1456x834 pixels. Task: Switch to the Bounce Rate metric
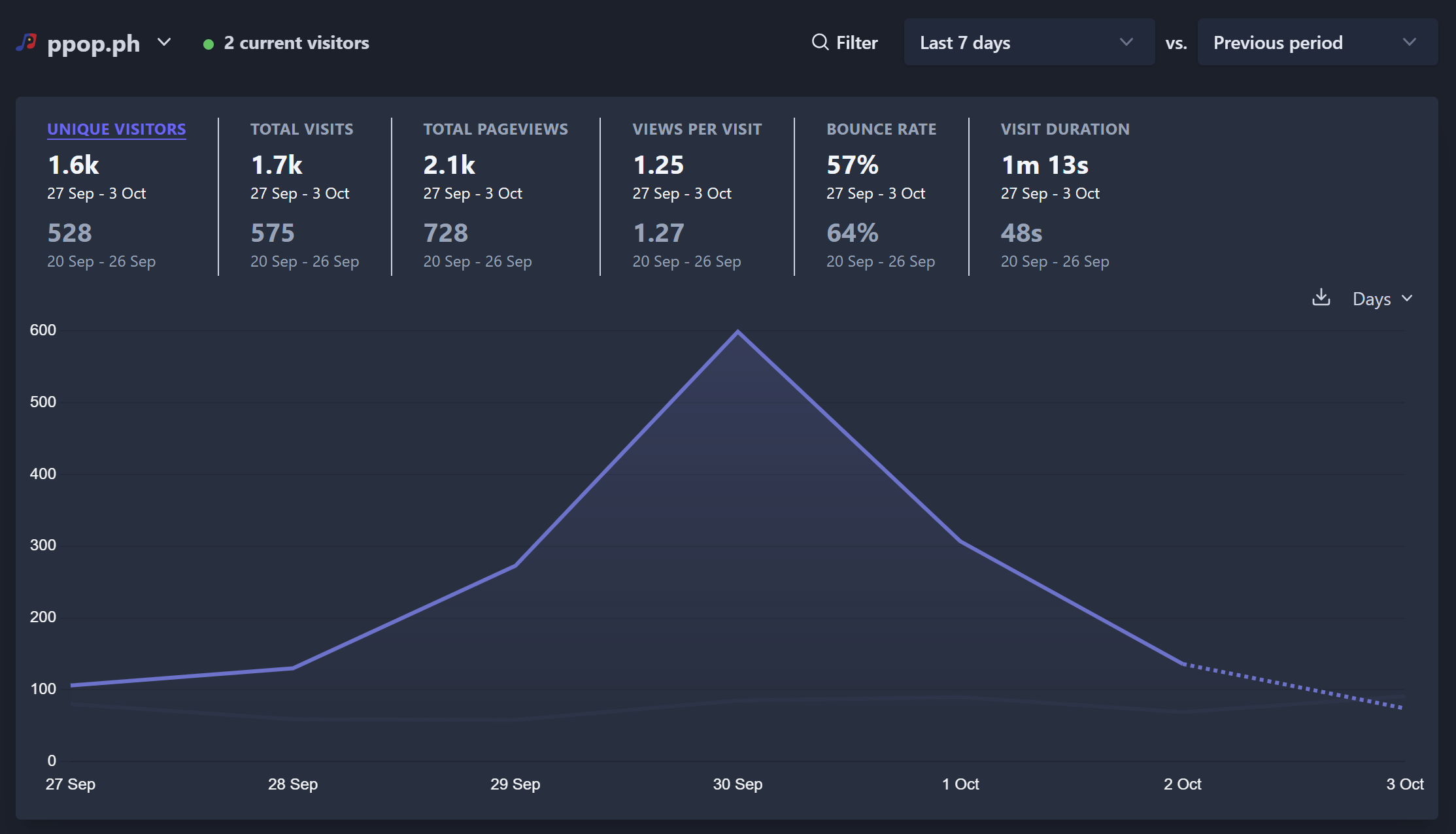click(881, 129)
